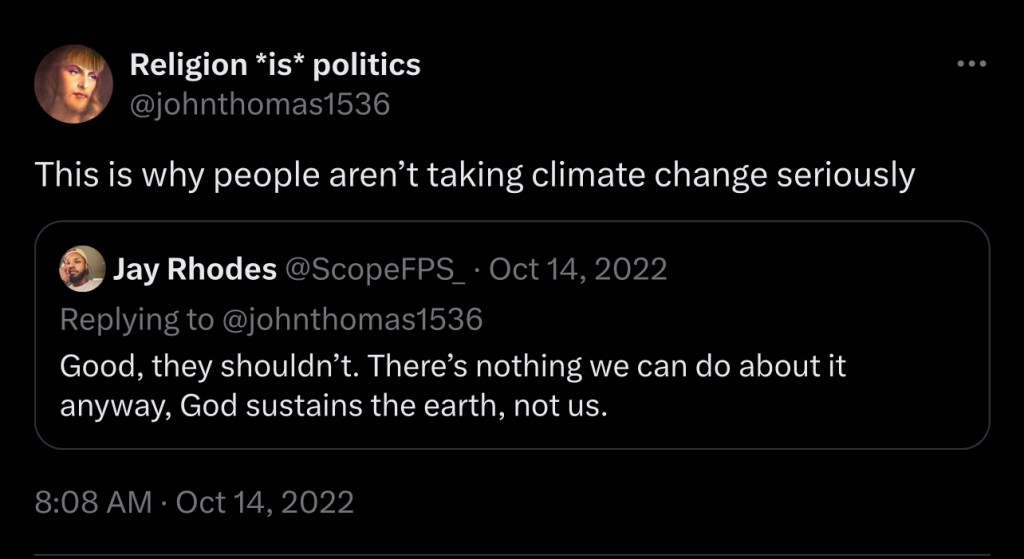Viewport: 1024px width, 559px height.
Task: Click the year 2022 in the bottom timestamp
Action: click(316, 501)
